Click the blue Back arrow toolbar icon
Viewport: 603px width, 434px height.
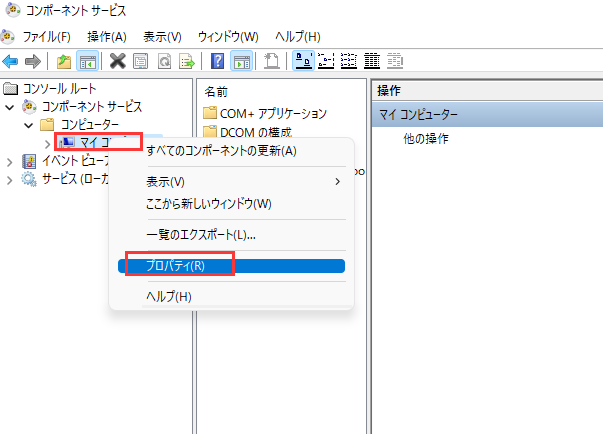(x=10, y=61)
